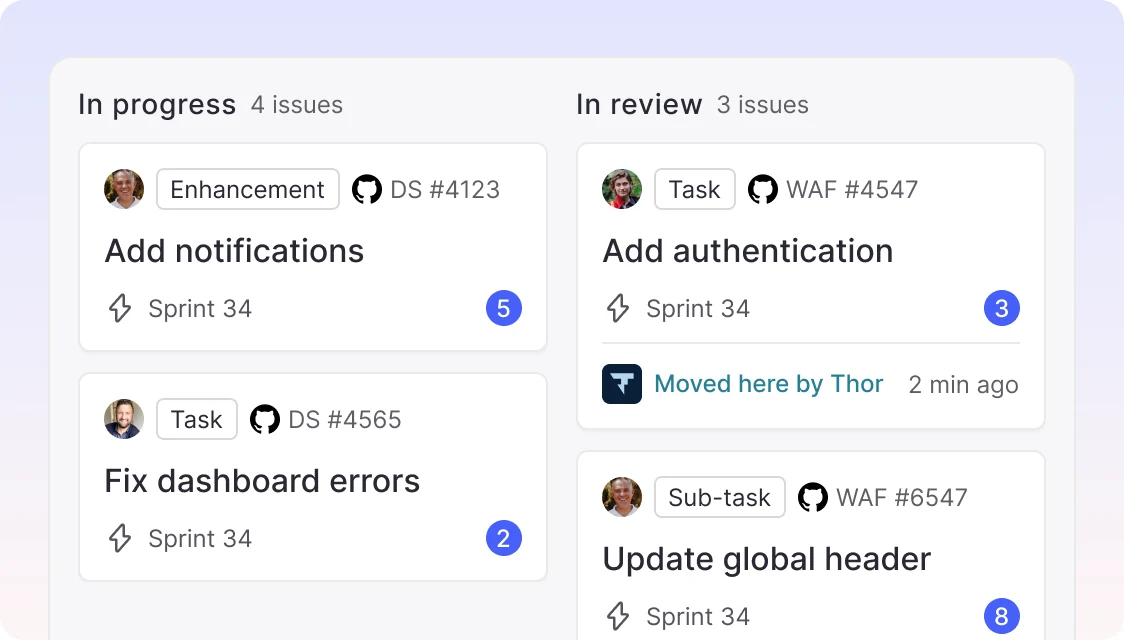Click the sprint bolt icon on Fix dashboard errors card
Viewport: 1124px width, 640px height.
pos(120,538)
